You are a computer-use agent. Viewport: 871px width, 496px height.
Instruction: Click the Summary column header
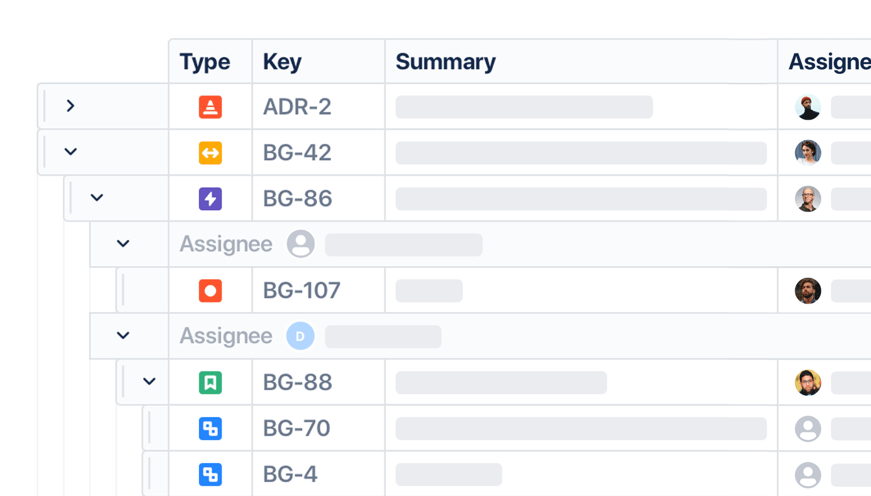[446, 62]
